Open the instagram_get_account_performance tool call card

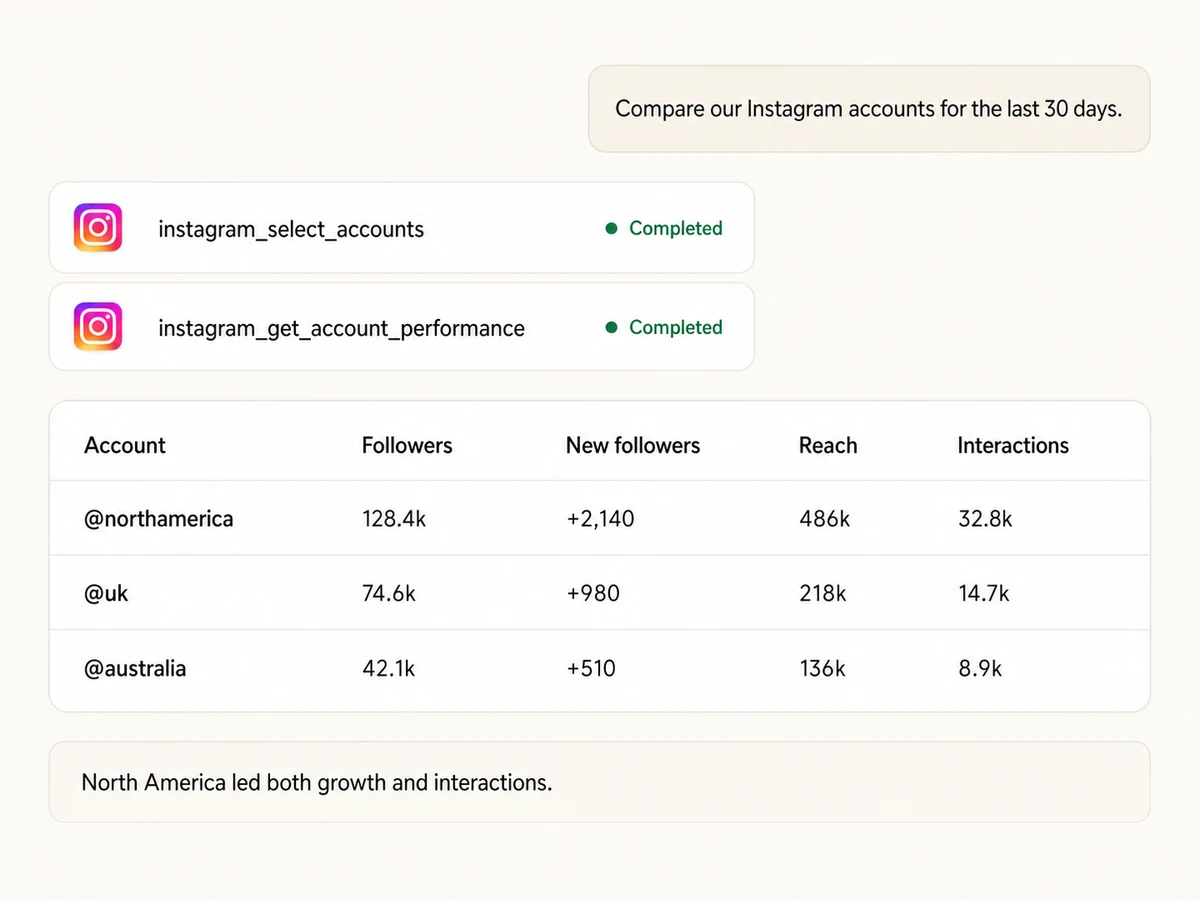coord(401,327)
